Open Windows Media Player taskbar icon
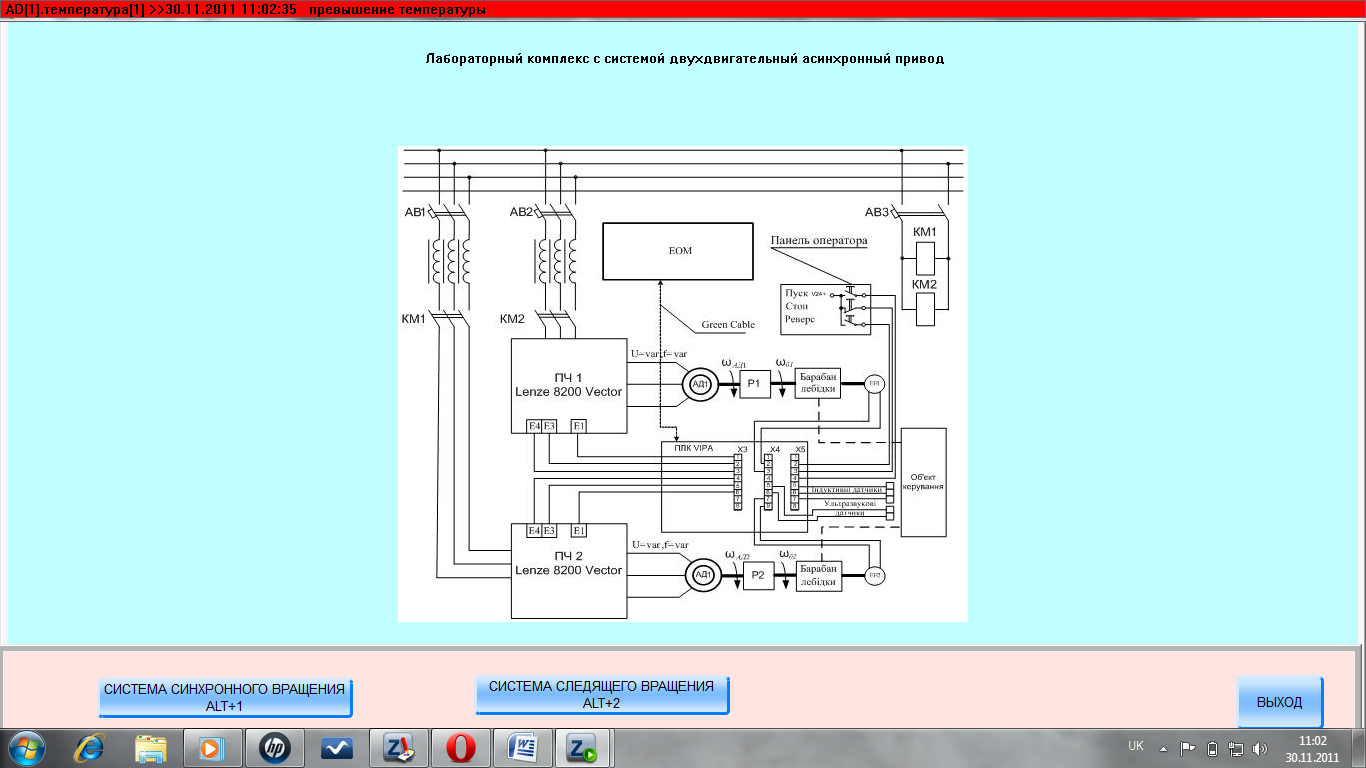 212,748
